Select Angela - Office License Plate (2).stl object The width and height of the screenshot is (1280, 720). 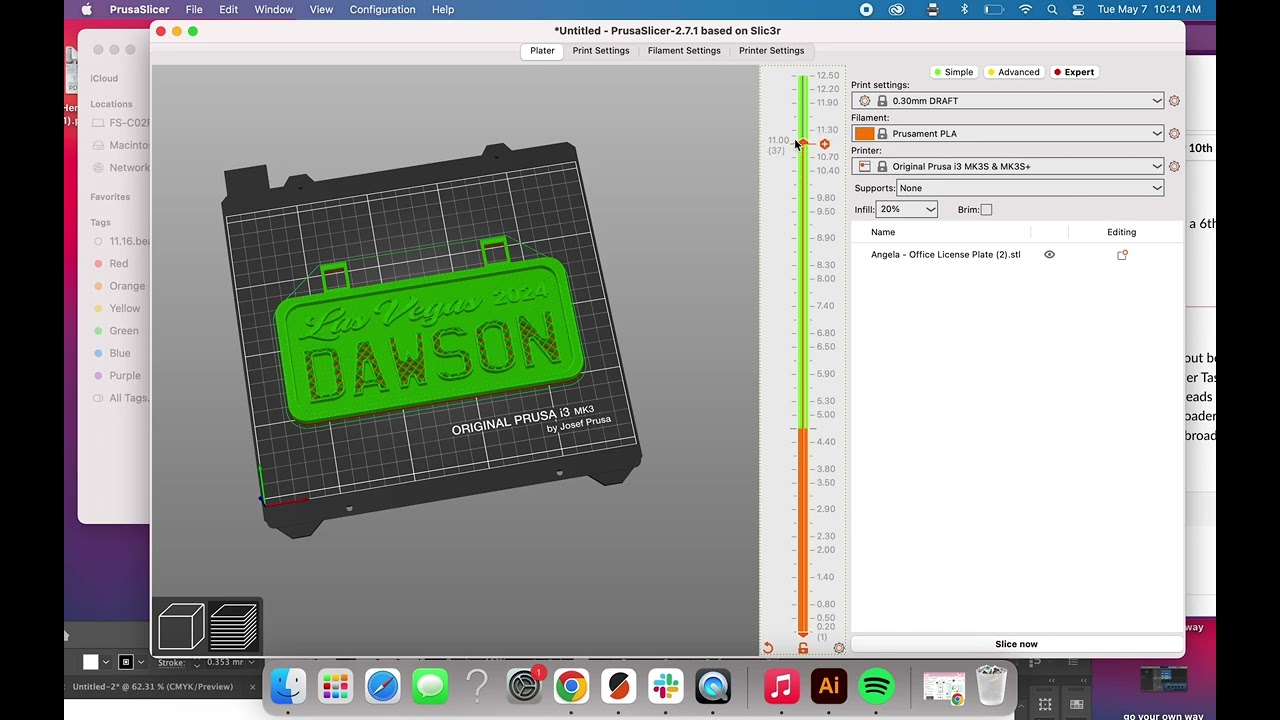[x=946, y=255]
